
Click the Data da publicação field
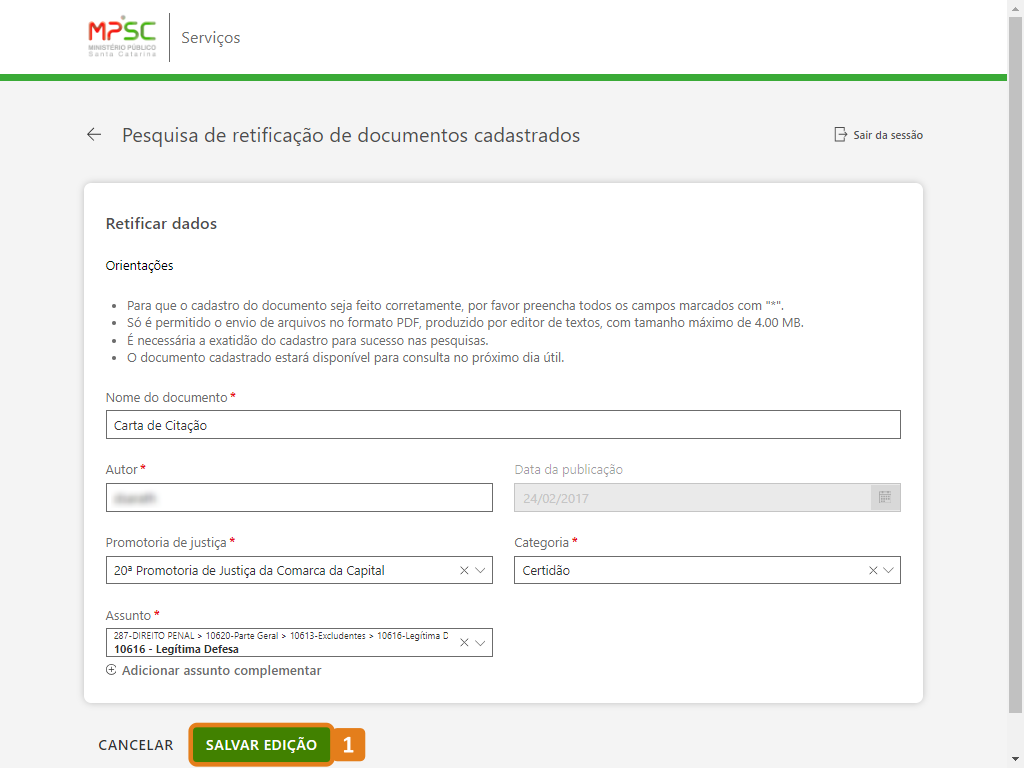690,497
